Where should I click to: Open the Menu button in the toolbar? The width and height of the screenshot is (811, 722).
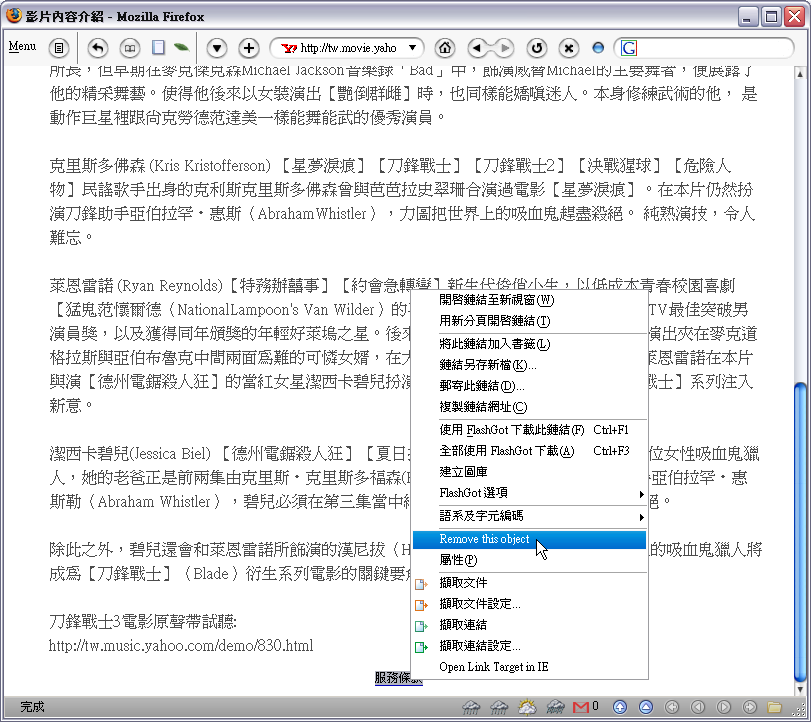click(x=22, y=47)
